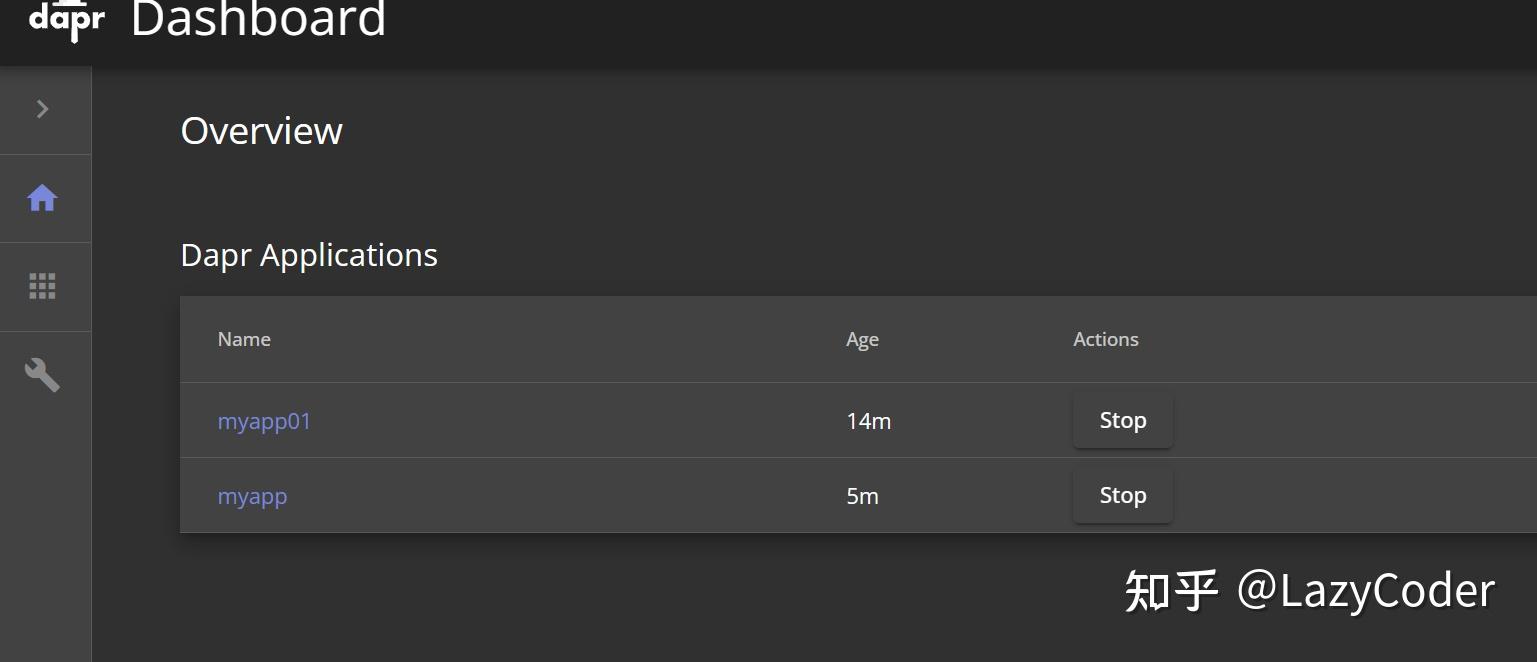Image resolution: width=1537 pixels, height=662 pixels.
Task: Select the 5m age cell
Action: point(862,496)
